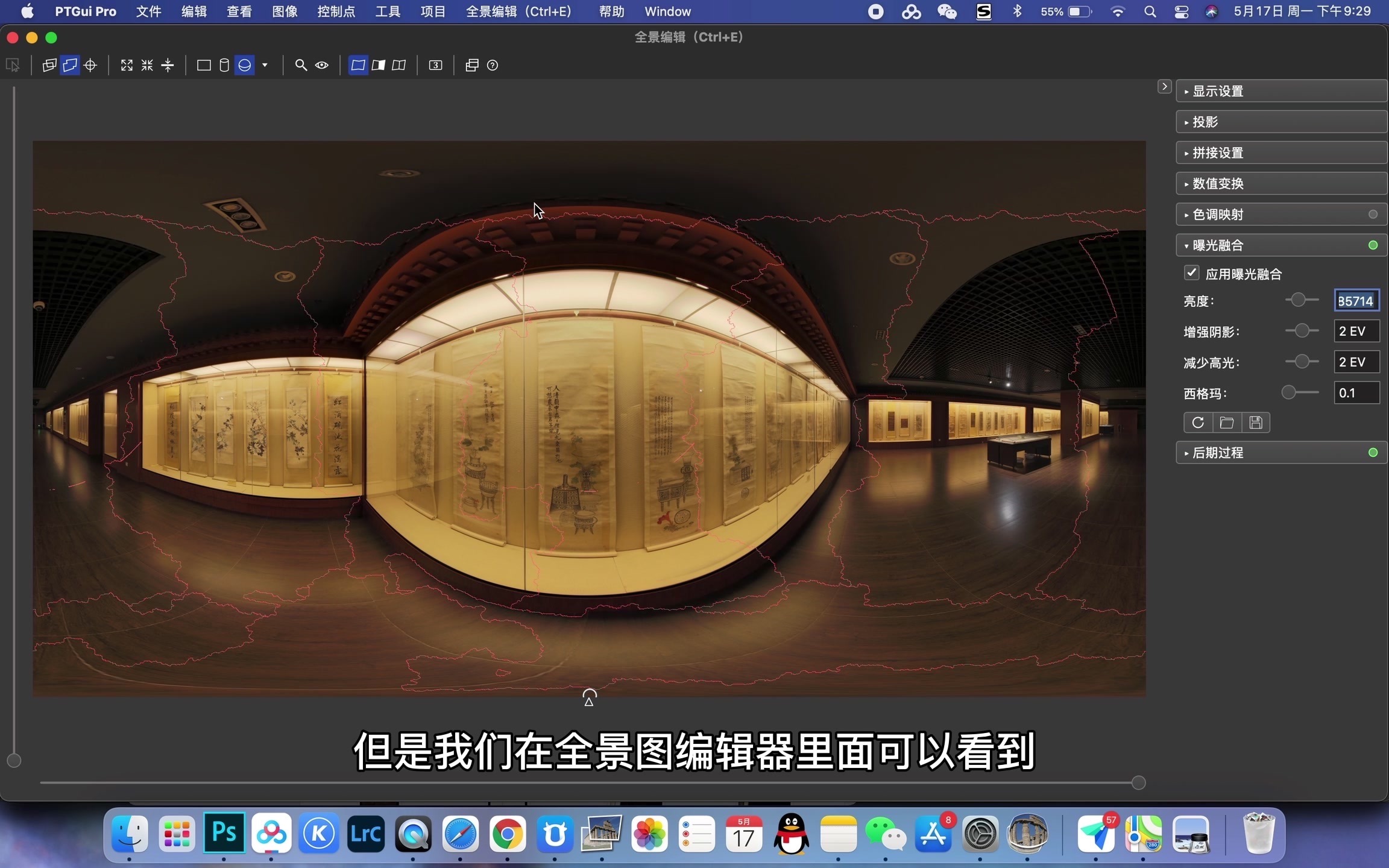This screenshot has height=868, width=1389.
Task: Click the magnifier zoom tool
Action: (x=301, y=65)
